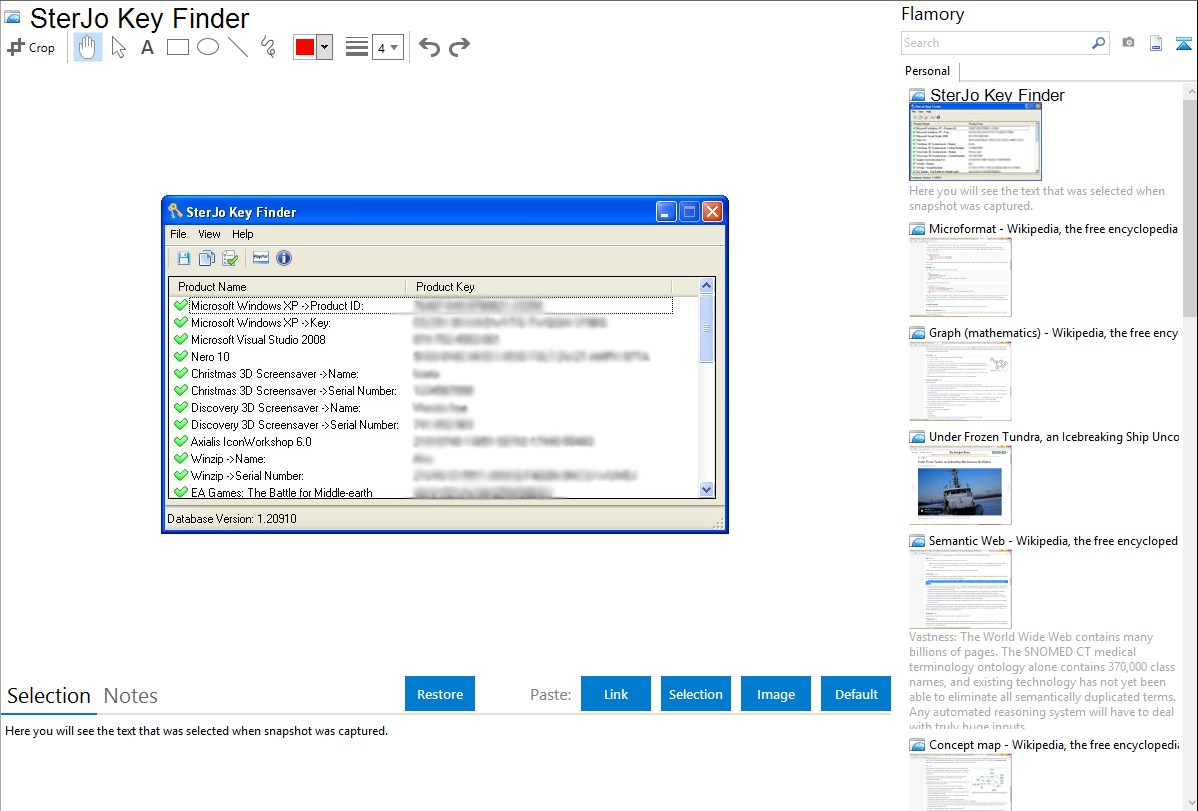Open the Semantic Web snapshot thumbnail
Screen dimensions: 1198x811
[960, 589]
